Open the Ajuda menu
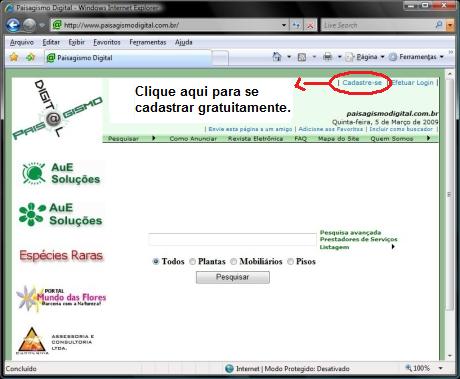This screenshot has height=379, width=460. point(184,42)
